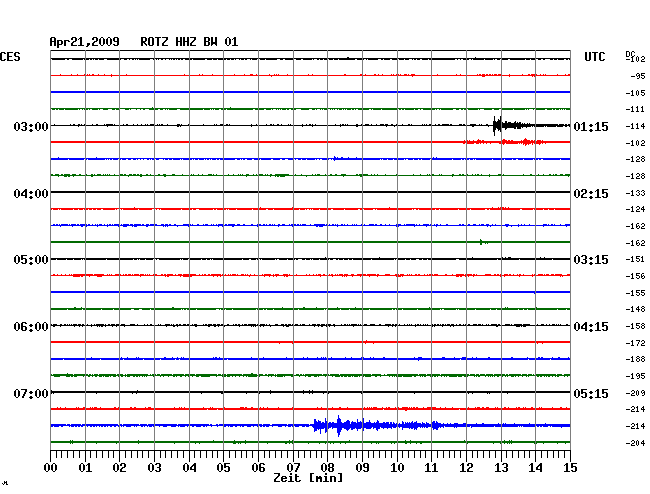The image size is (650, 494).
Task: Click minute label 09 on time axis
Action: (362, 467)
